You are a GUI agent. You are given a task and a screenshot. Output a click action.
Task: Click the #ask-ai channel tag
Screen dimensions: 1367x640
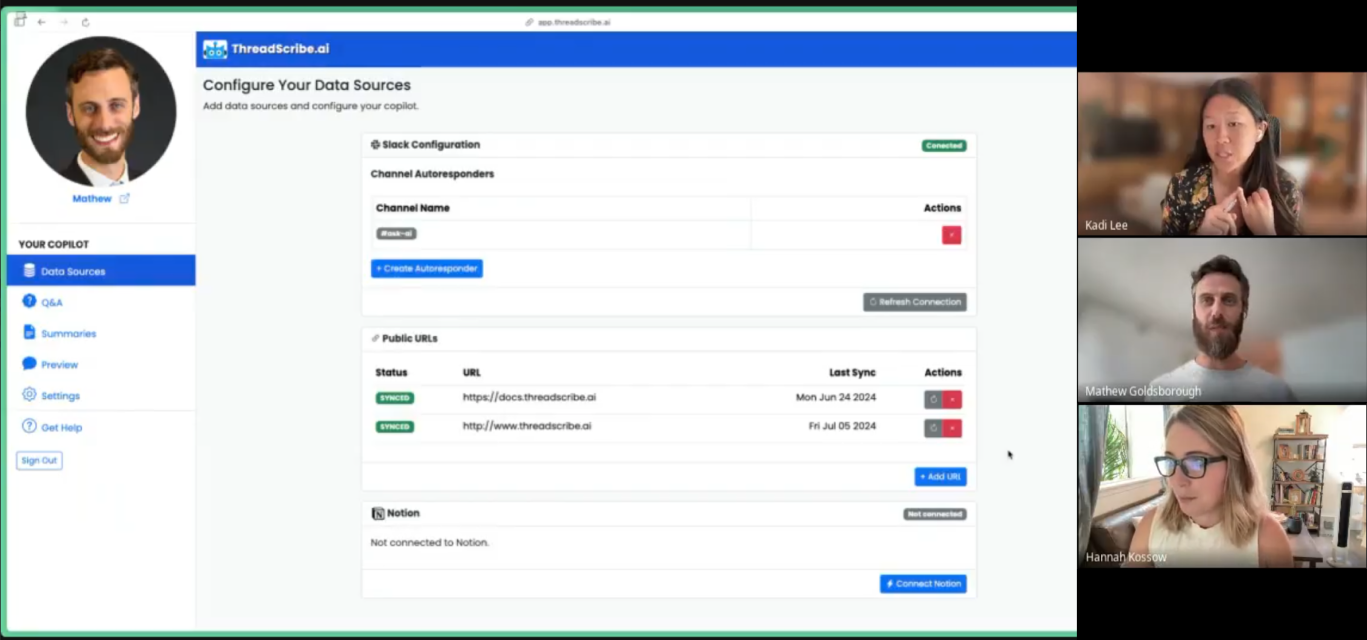[x=396, y=234]
